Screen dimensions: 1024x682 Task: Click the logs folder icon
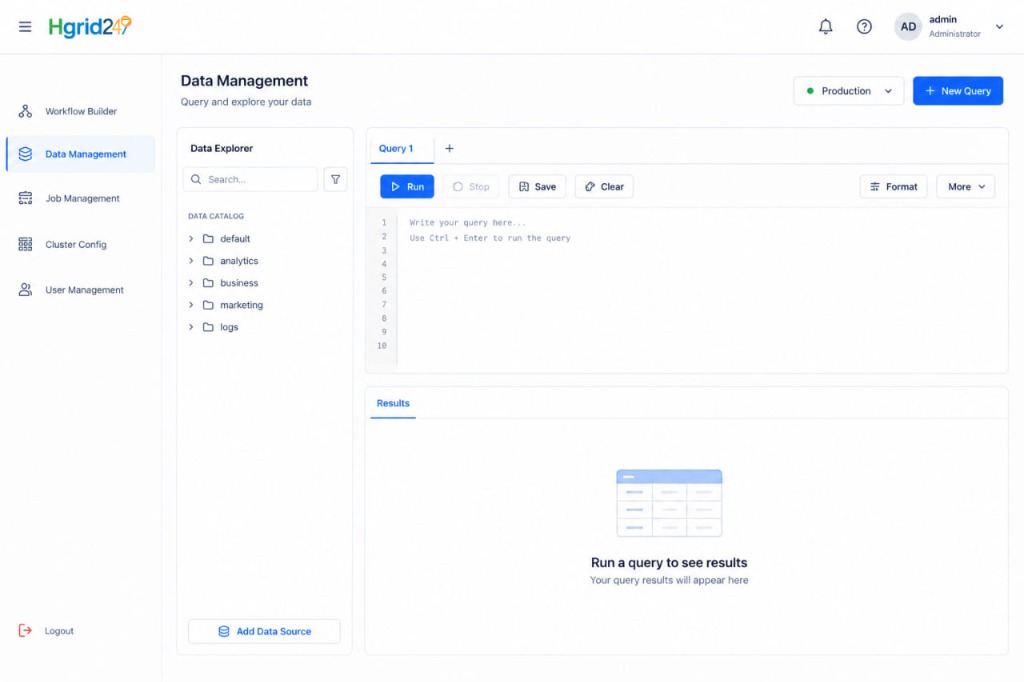[208, 327]
